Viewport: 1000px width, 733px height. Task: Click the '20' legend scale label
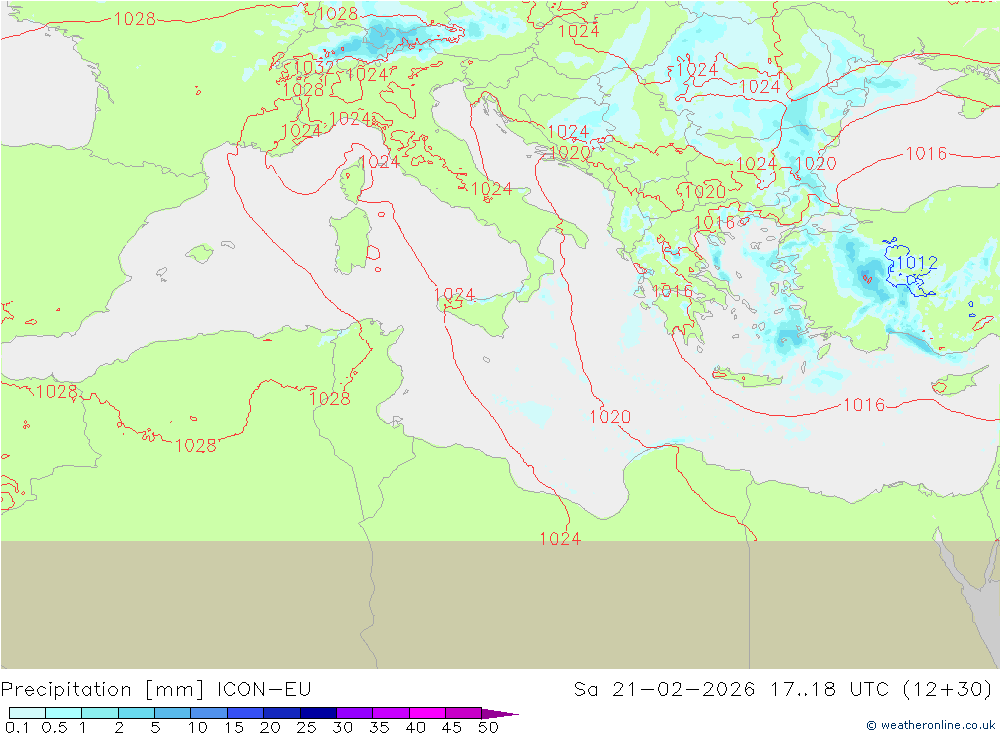click(x=270, y=727)
